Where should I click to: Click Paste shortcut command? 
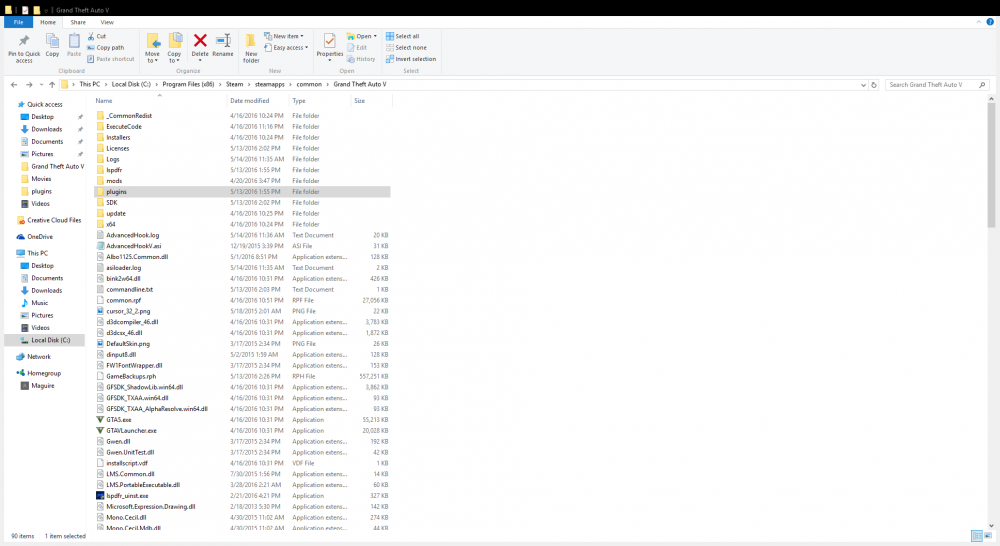click(110, 59)
